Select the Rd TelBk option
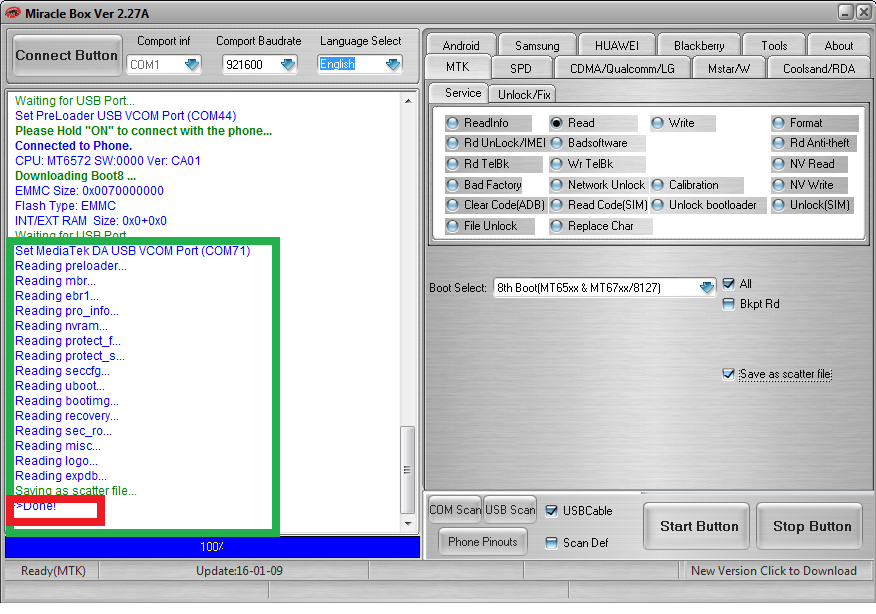 (494, 164)
